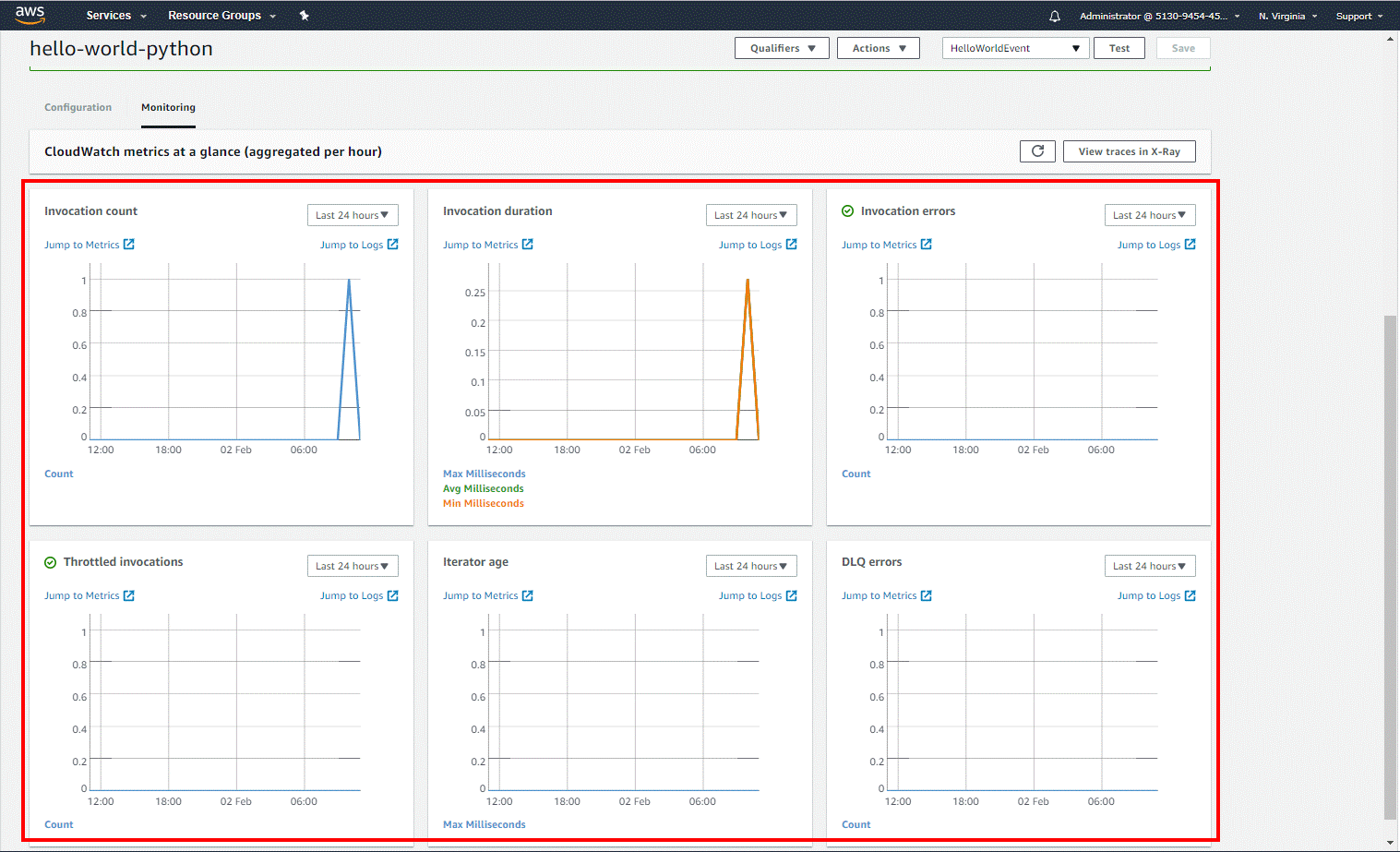Click external-link icon beside Invocation errors Jump to Metrics
The height and width of the screenshot is (852, 1400).
927,245
